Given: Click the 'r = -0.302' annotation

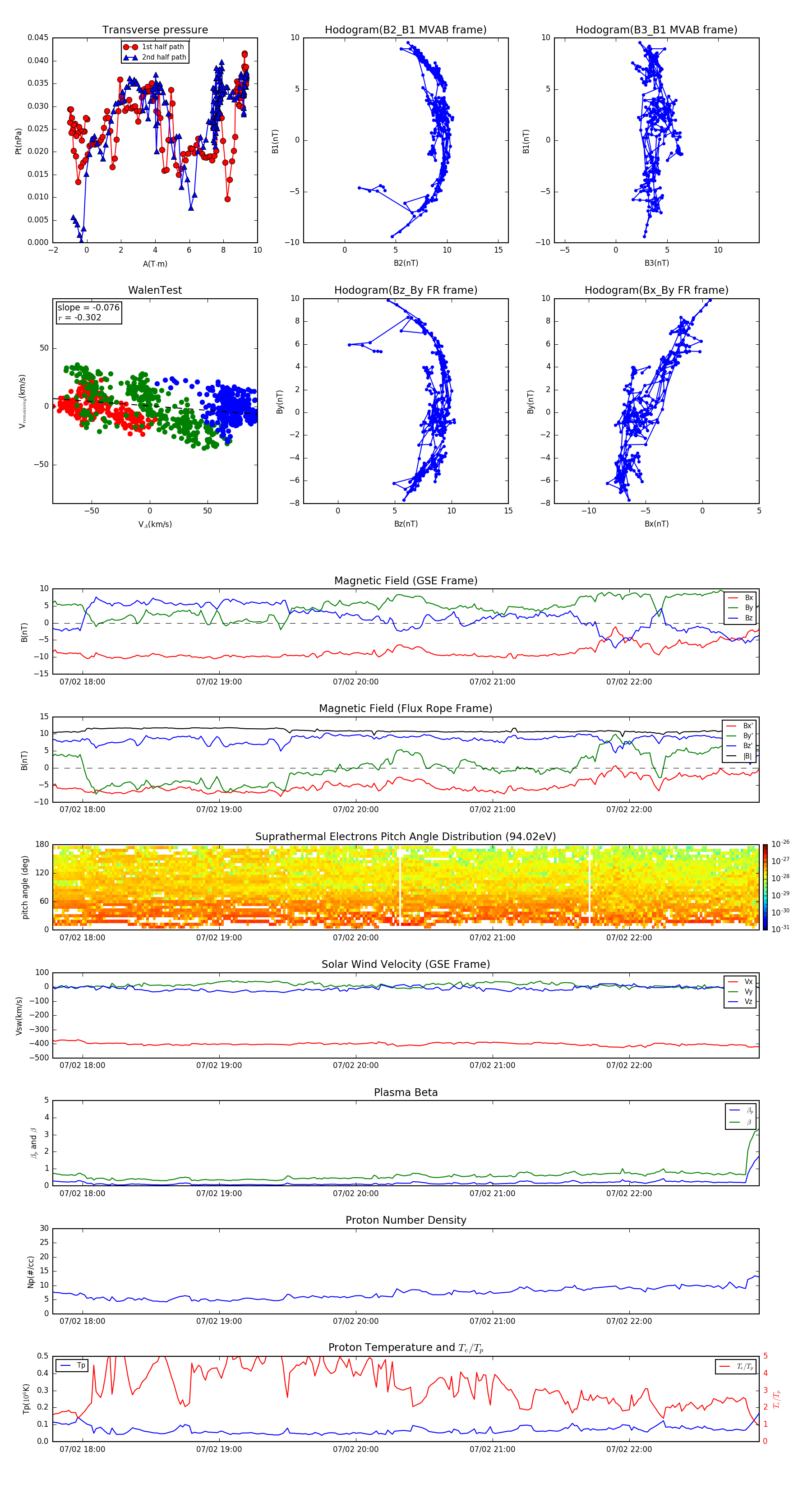Looking at the screenshot, I should click(x=80, y=317).
